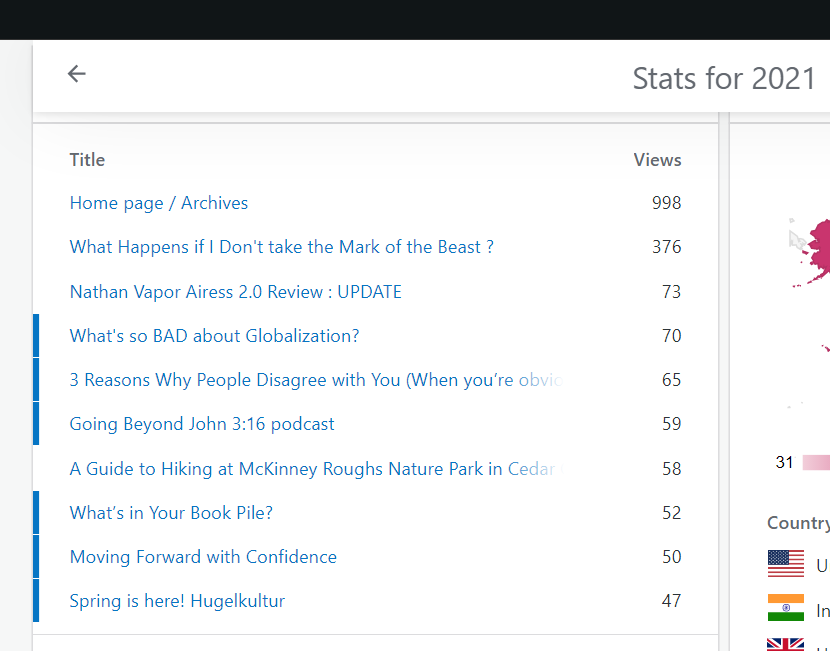The image size is (830, 651).
Task: Click the Country column heading
Action: click(798, 523)
